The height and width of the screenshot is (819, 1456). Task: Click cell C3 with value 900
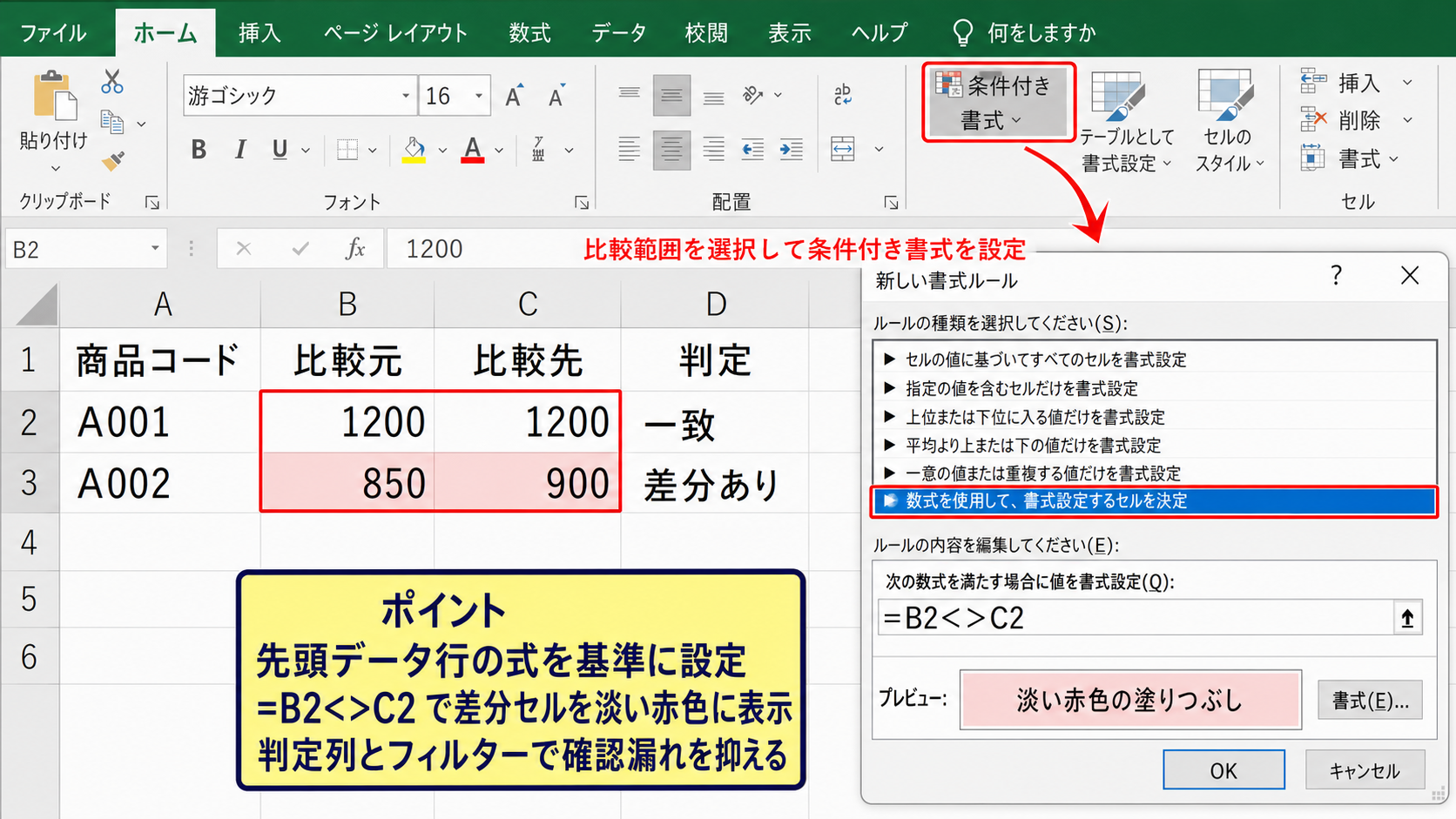point(527,482)
